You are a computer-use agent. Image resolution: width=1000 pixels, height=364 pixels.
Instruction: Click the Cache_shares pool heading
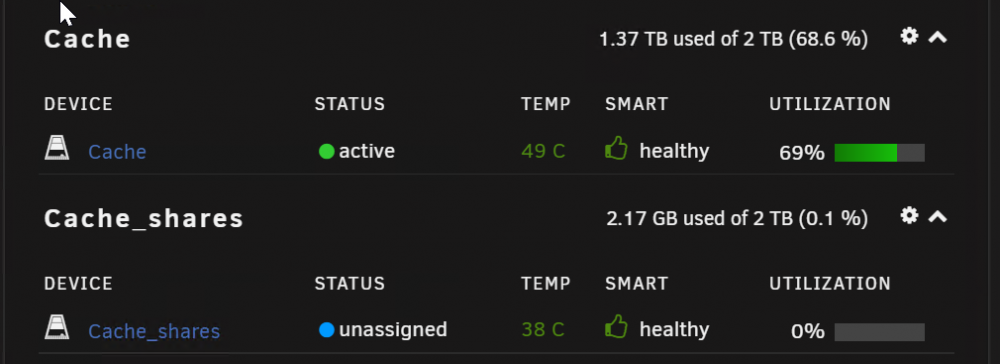pos(144,219)
